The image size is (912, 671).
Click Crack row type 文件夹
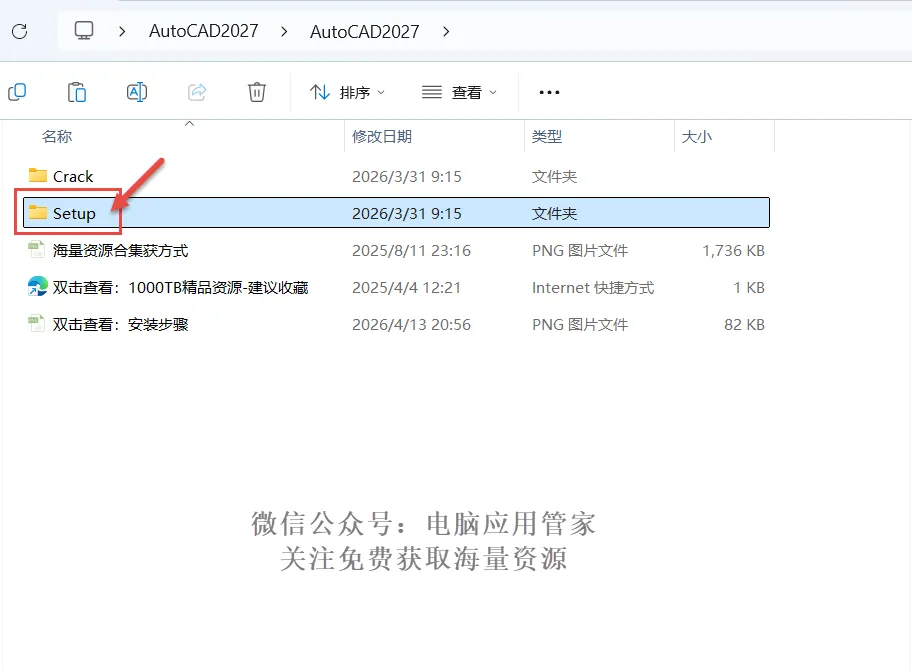click(x=554, y=176)
